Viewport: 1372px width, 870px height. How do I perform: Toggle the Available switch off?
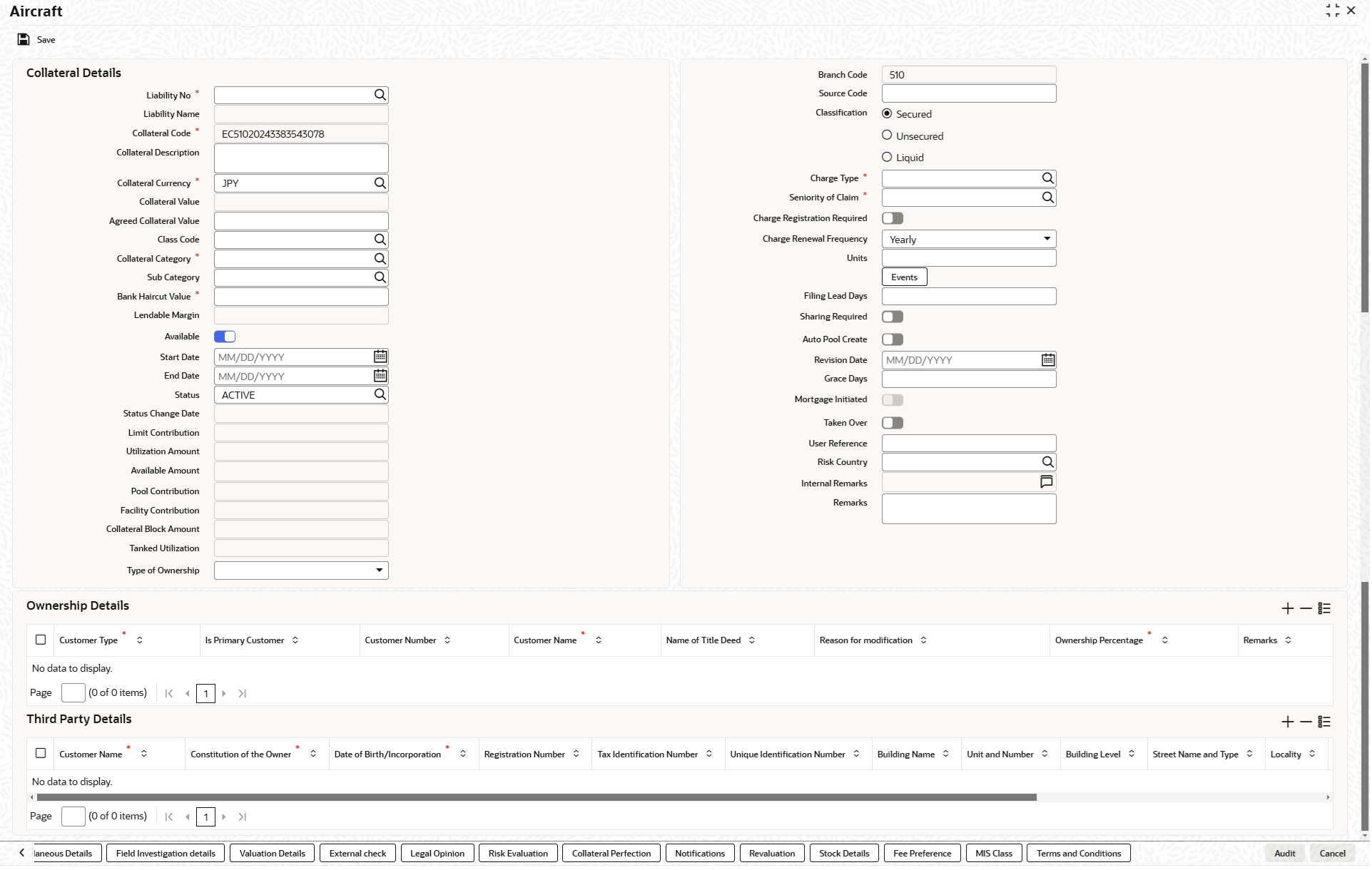[x=225, y=337]
